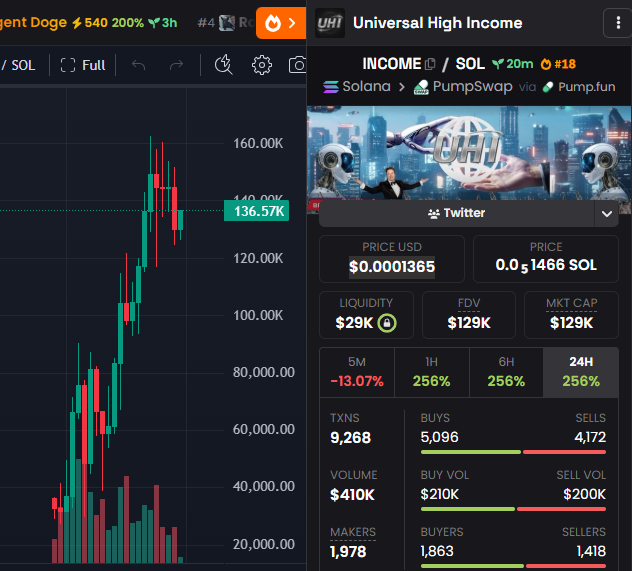Toggle Full screen chart mode
Viewport: 632px width, 571px height.
tap(83, 65)
